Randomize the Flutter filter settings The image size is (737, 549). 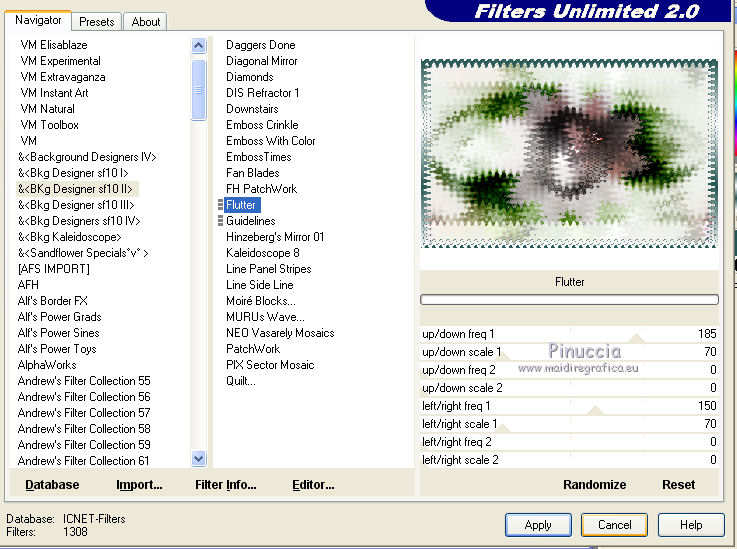(x=595, y=485)
